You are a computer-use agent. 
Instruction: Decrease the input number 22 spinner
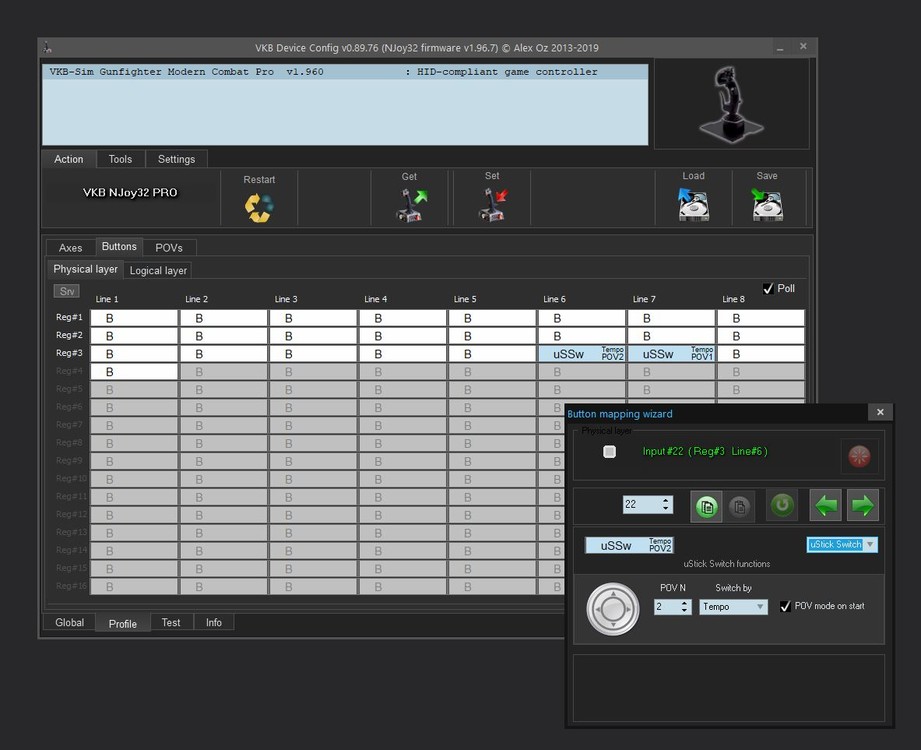click(665, 509)
